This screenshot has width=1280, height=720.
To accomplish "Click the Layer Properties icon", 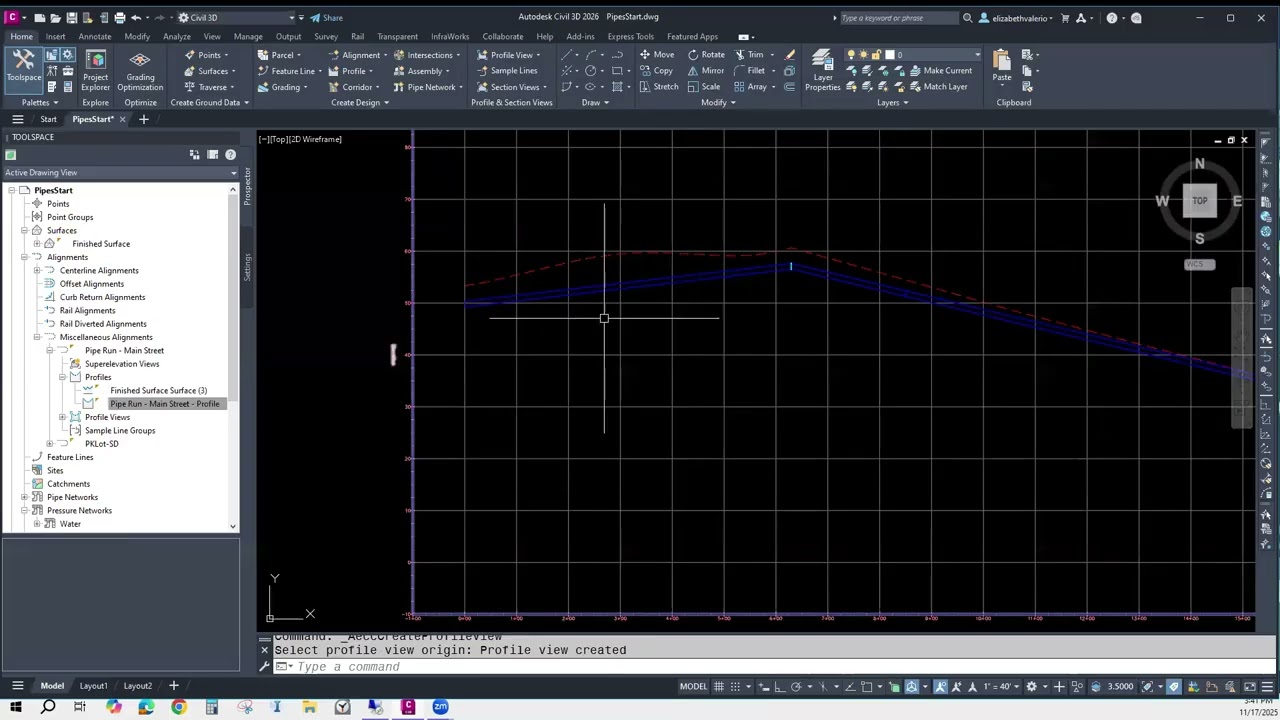I will [822, 70].
